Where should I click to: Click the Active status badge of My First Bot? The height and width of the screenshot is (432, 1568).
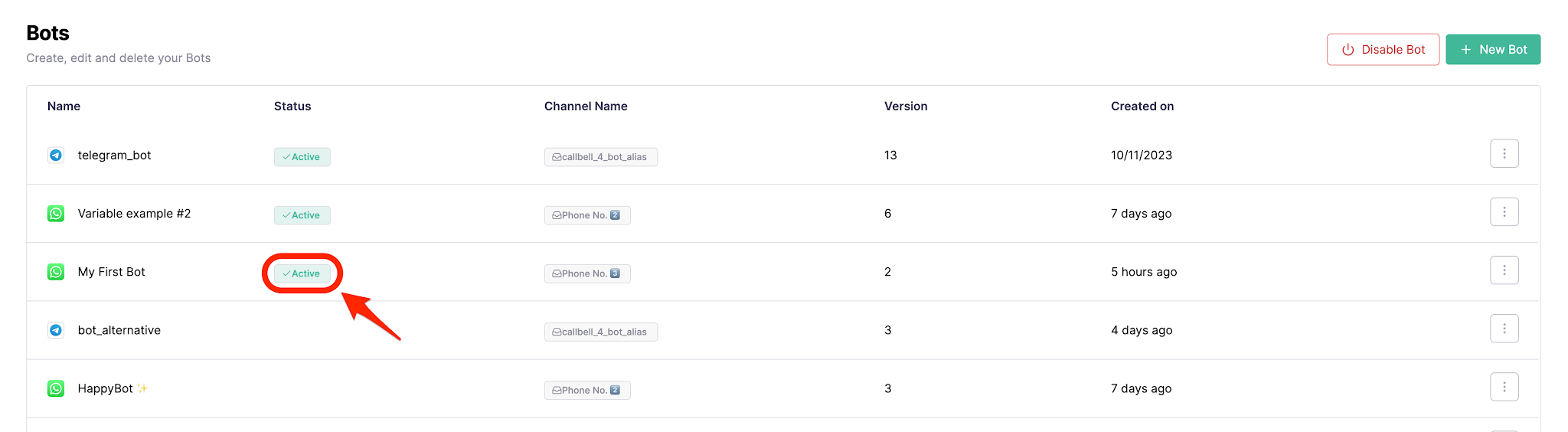click(302, 273)
